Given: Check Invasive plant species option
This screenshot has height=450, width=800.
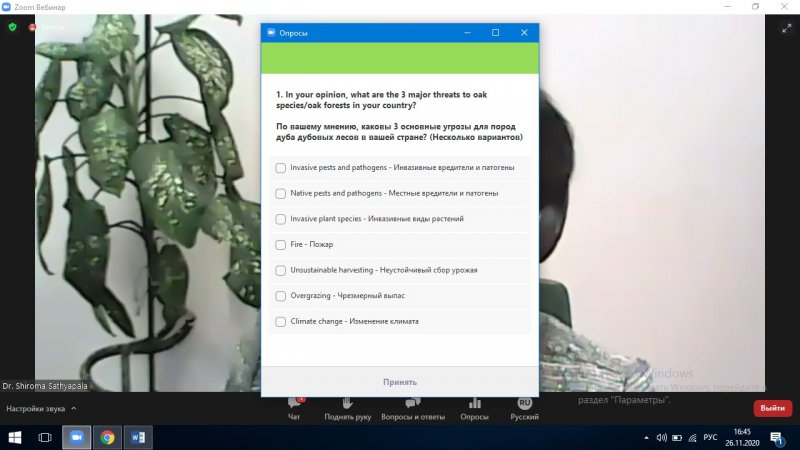Looking at the screenshot, I should (x=281, y=219).
